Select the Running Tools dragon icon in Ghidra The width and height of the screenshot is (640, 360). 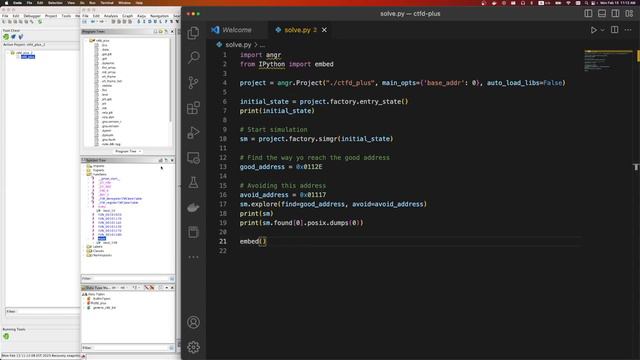tap(6, 336)
